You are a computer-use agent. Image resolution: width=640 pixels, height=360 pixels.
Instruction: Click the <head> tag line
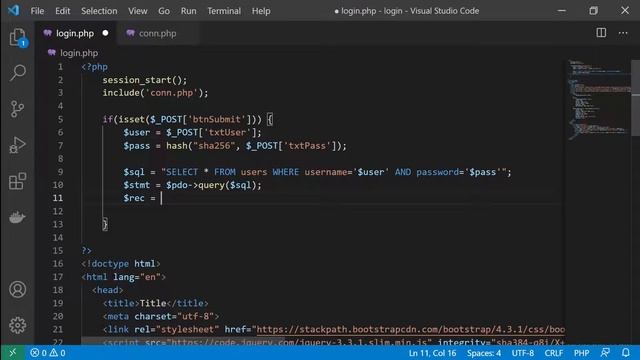[107, 290]
